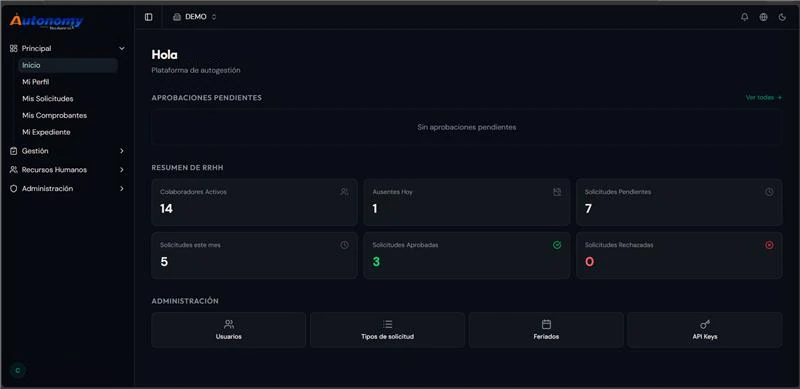The image size is (800, 389).
Task: Open the Usuarios administration tile
Action: coord(229,330)
